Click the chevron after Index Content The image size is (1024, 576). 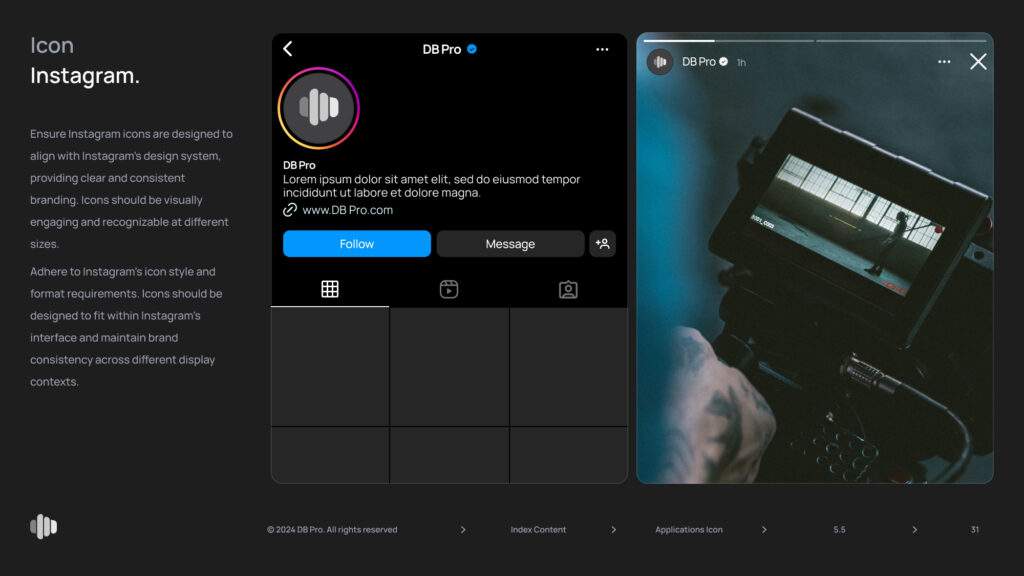[x=614, y=530]
